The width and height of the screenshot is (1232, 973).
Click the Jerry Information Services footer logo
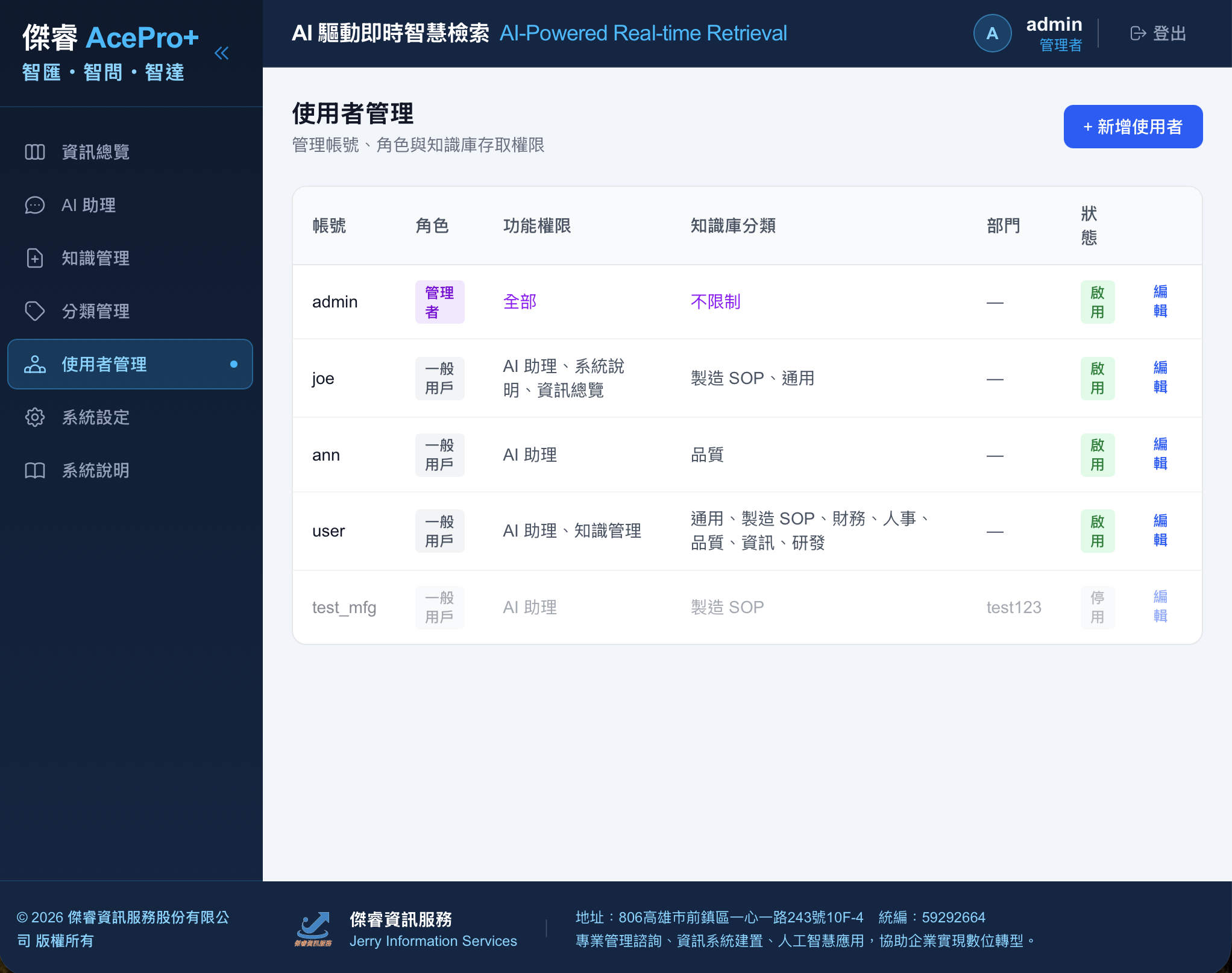313,928
